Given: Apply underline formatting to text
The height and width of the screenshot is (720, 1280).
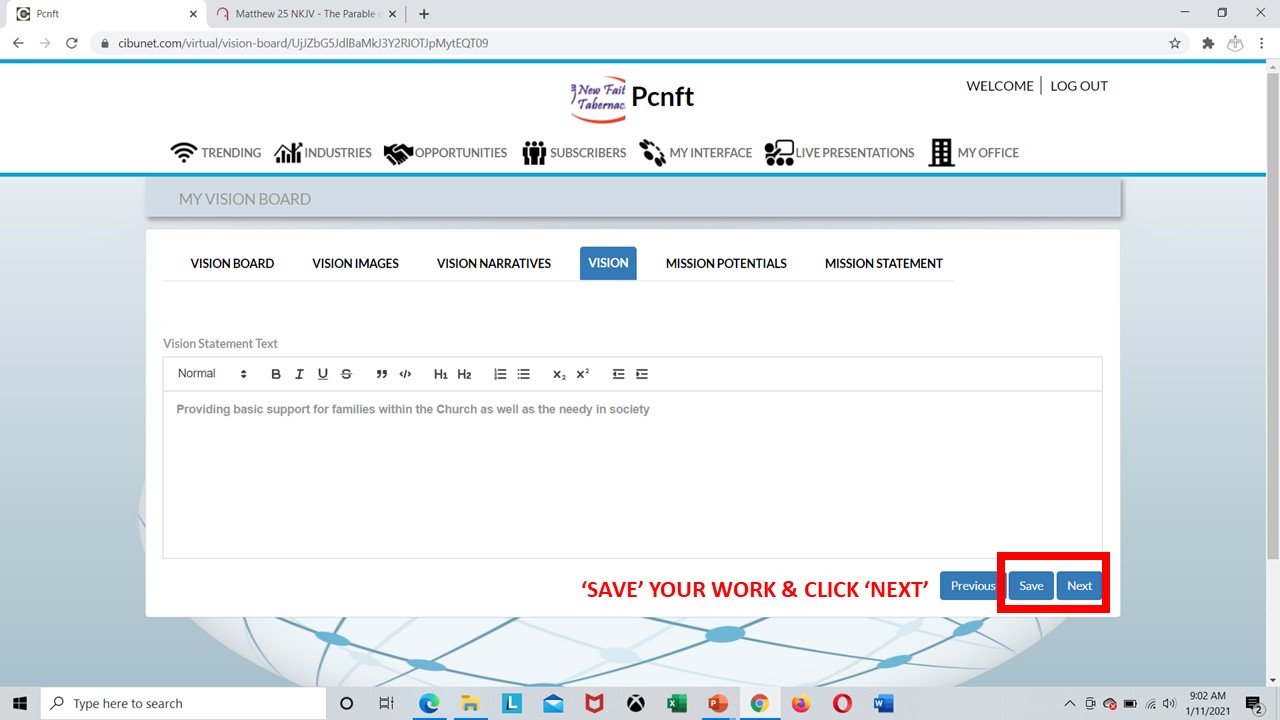Looking at the screenshot, I should tap(322, 374).
